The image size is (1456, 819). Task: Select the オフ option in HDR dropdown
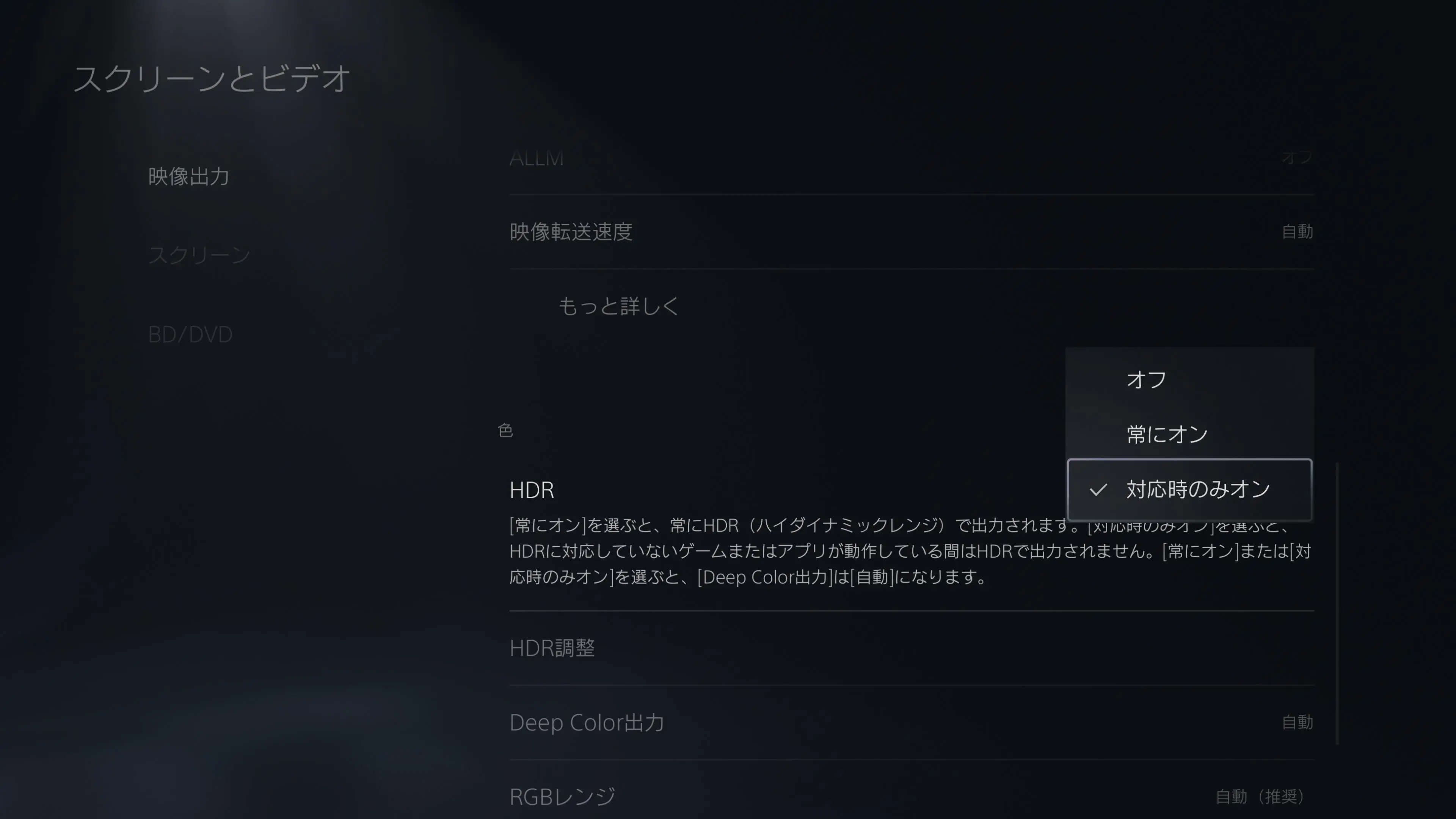pos(1190,379)
